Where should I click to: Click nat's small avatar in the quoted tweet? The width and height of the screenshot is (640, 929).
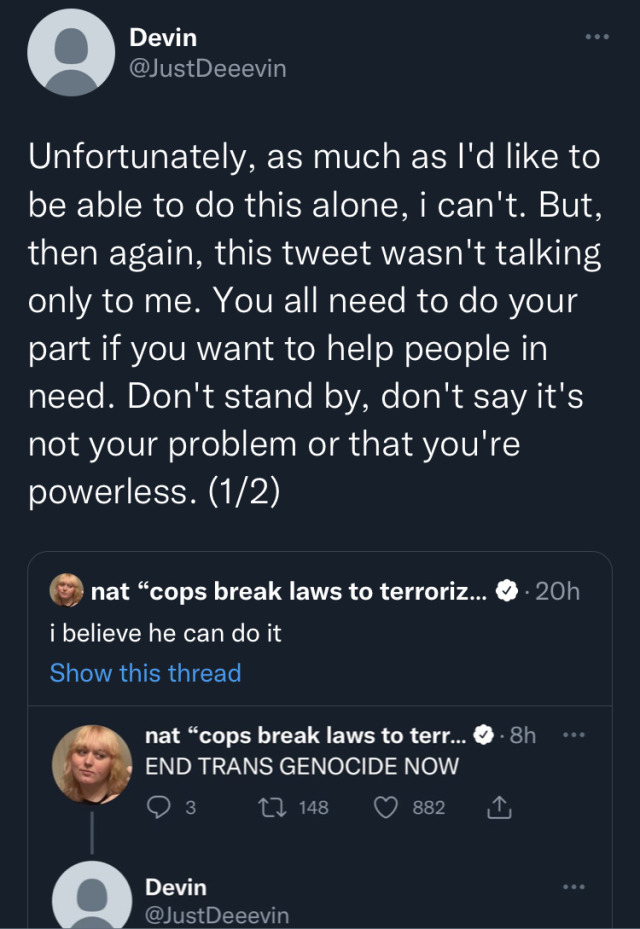(x=66, y=591)
